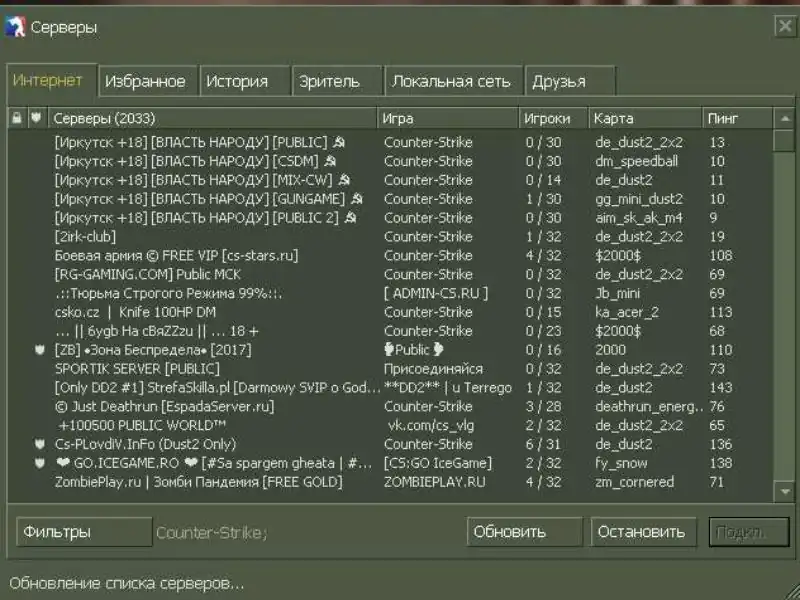Open the Фильтры panel
This screenshot has height=600, width=800.
coord(84,532)
